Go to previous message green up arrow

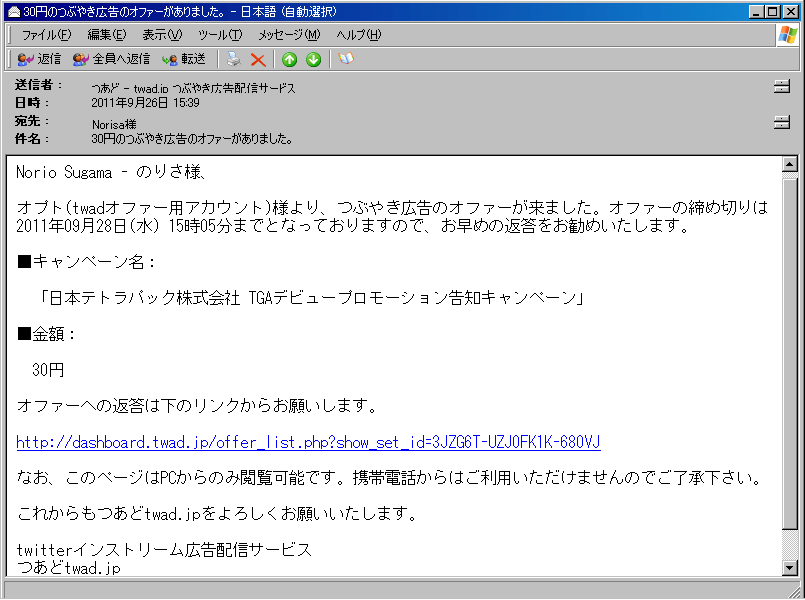click(x=290, y=60)
